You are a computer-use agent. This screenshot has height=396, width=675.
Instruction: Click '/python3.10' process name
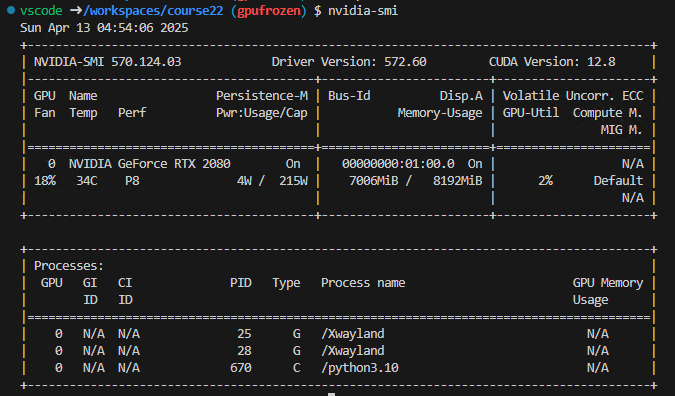point(359,368)
